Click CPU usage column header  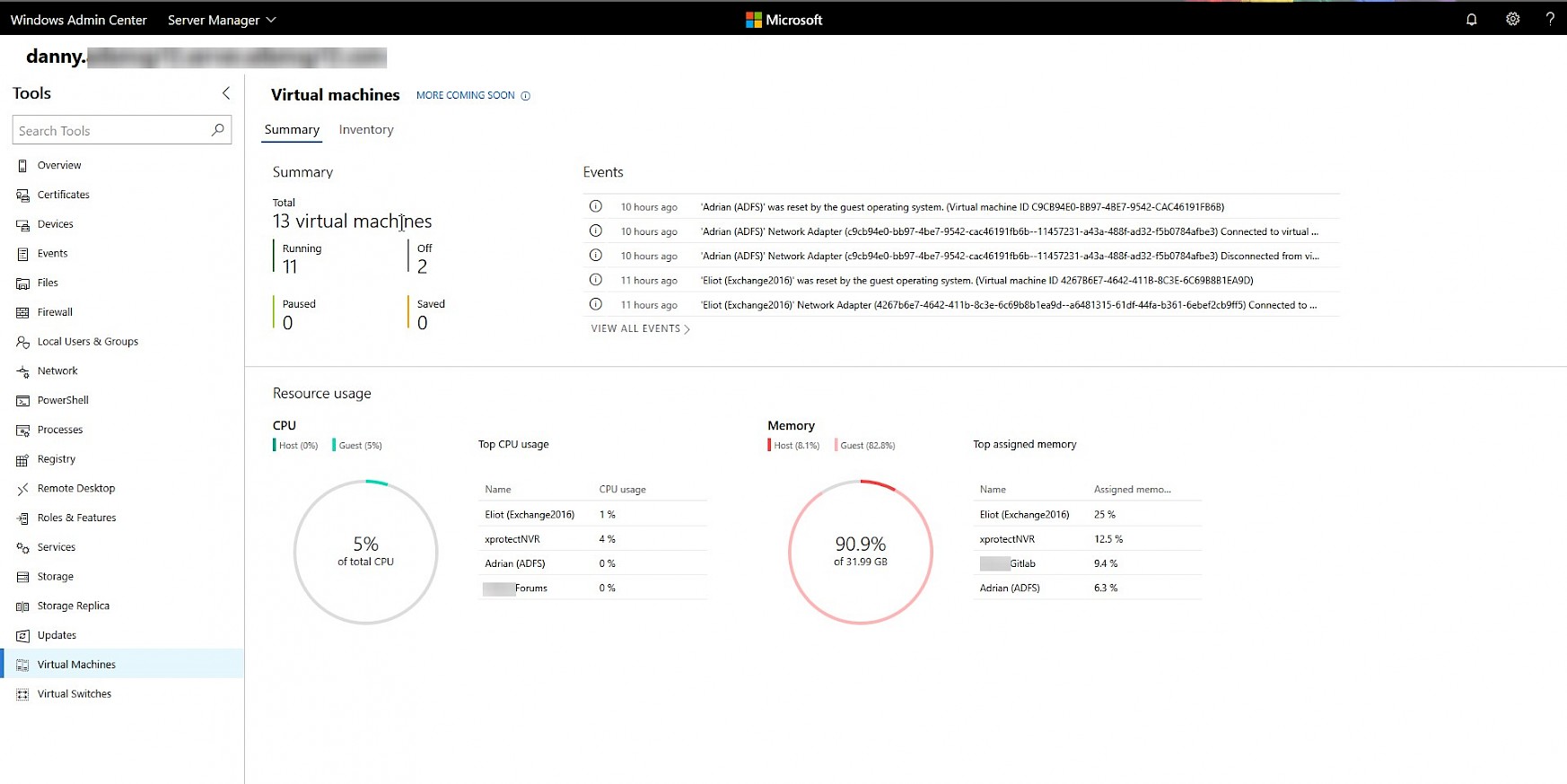[x=623, y=490]
